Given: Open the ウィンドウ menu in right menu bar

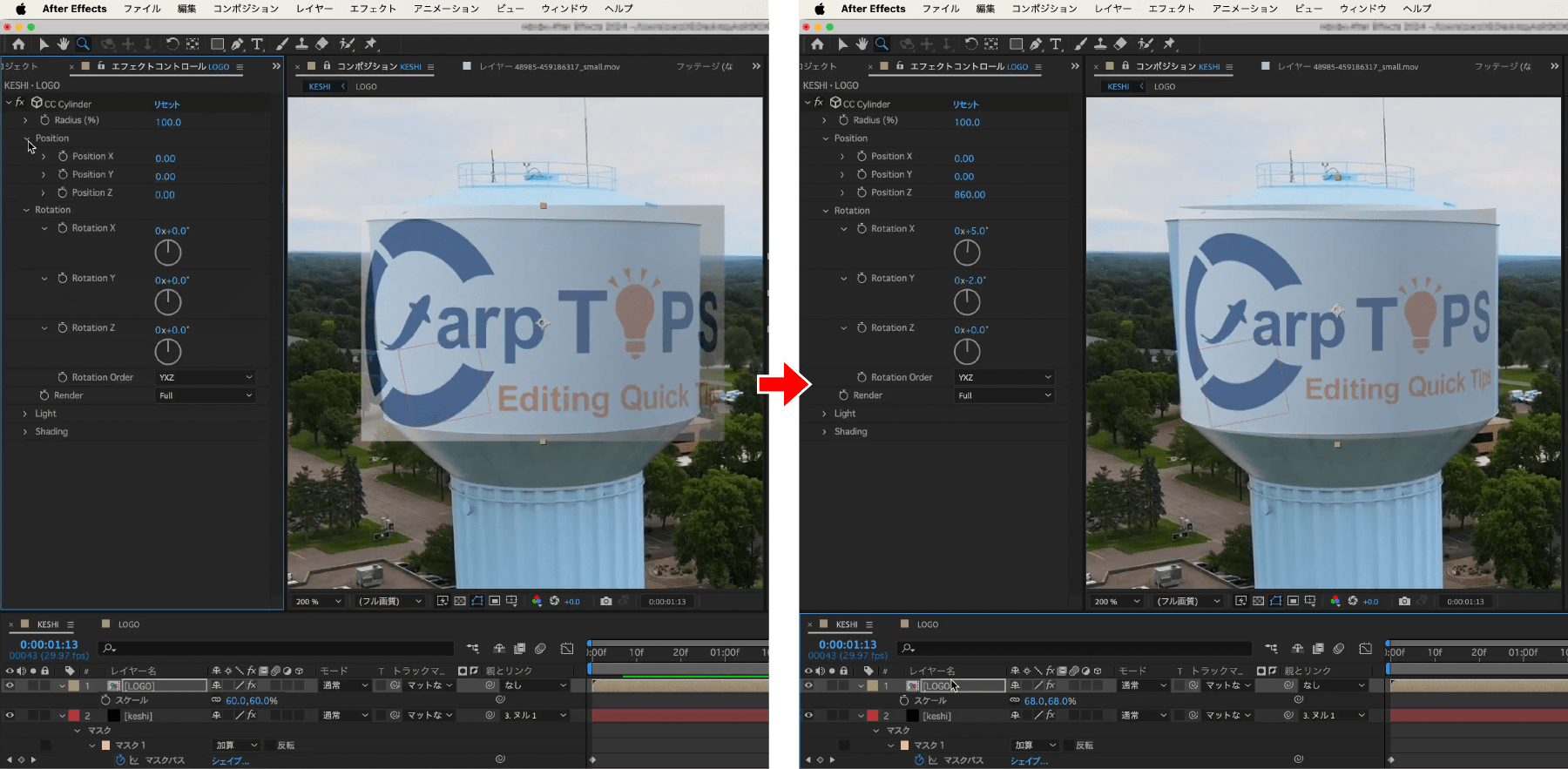Looking at the screenshot, I should click(1362, 9).
